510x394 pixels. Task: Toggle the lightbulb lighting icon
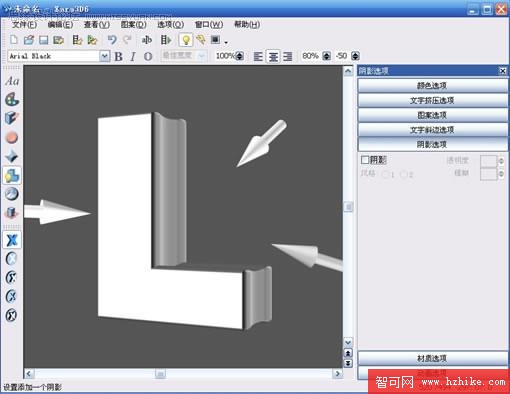(x=186, y=40)
